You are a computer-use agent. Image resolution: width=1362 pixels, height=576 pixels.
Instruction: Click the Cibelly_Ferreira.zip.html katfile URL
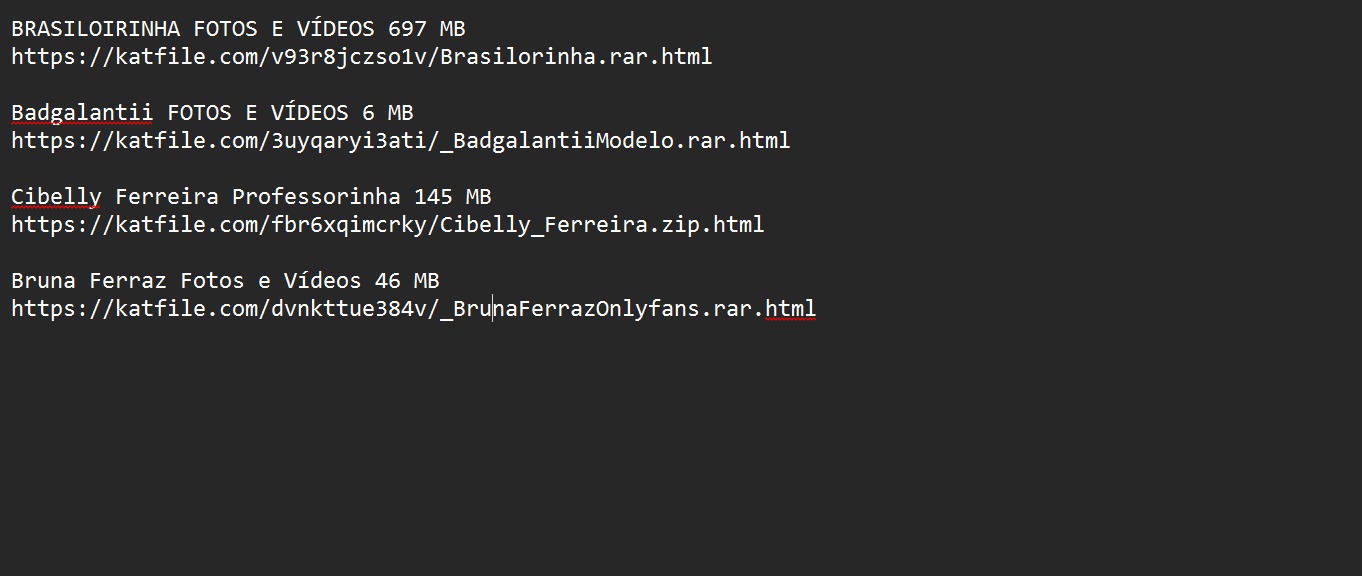[x=388, y=225]
